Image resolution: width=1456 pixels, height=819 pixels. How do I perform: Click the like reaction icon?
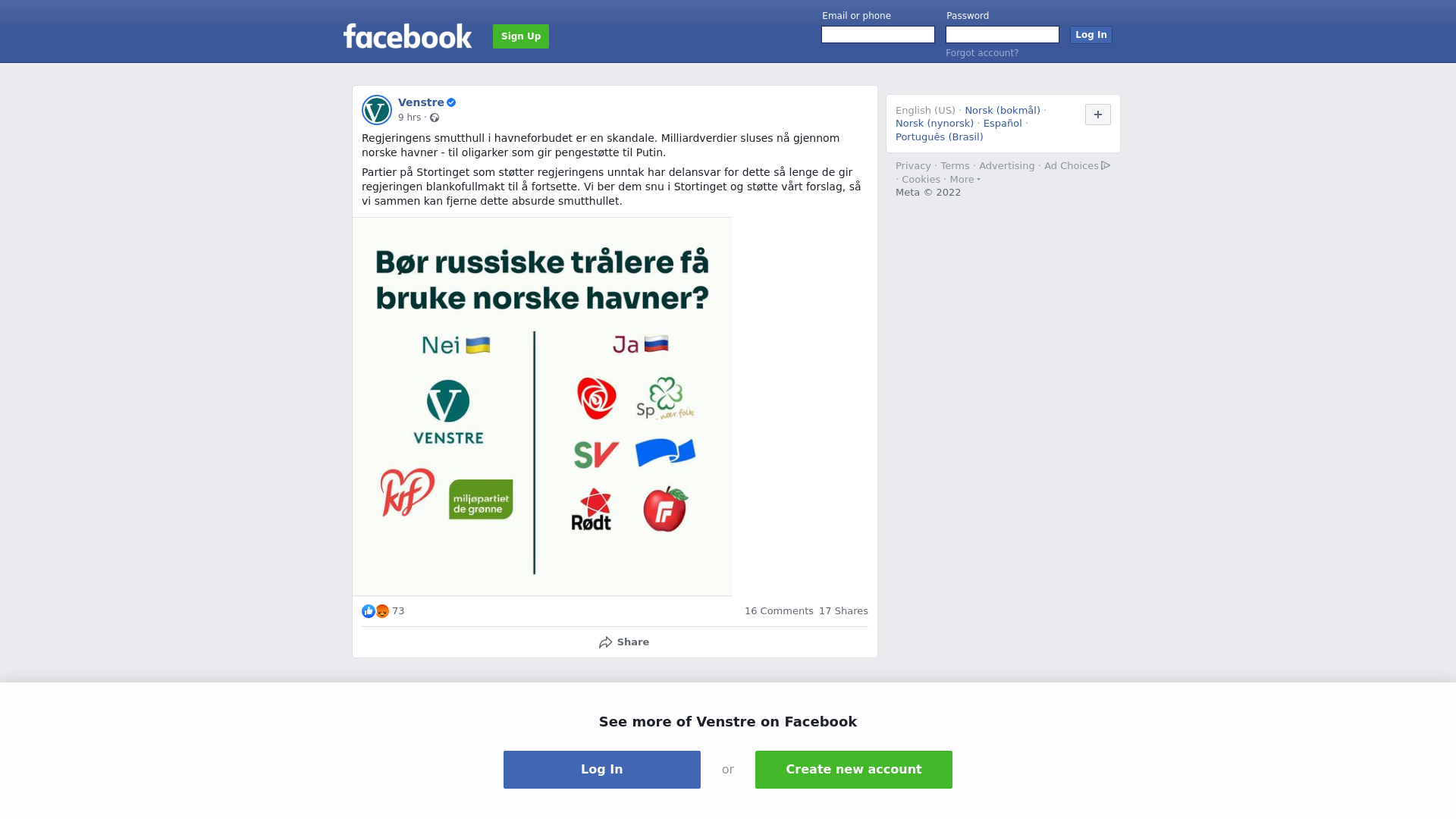point(369,611)
